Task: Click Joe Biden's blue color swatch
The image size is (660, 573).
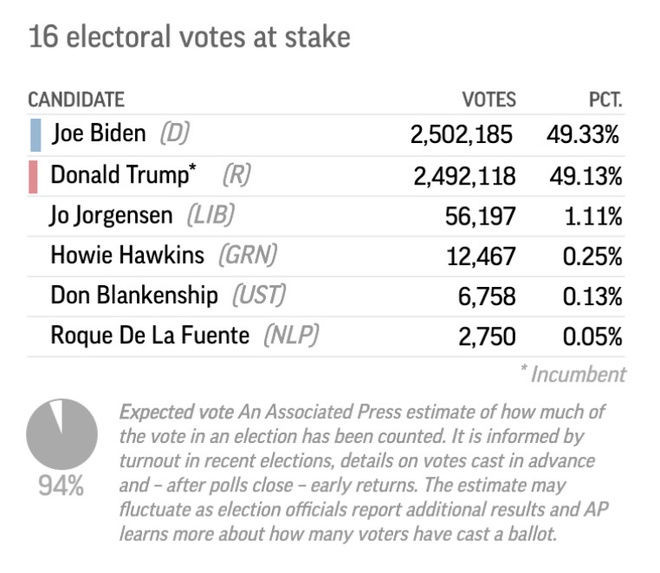Action: 35,134
